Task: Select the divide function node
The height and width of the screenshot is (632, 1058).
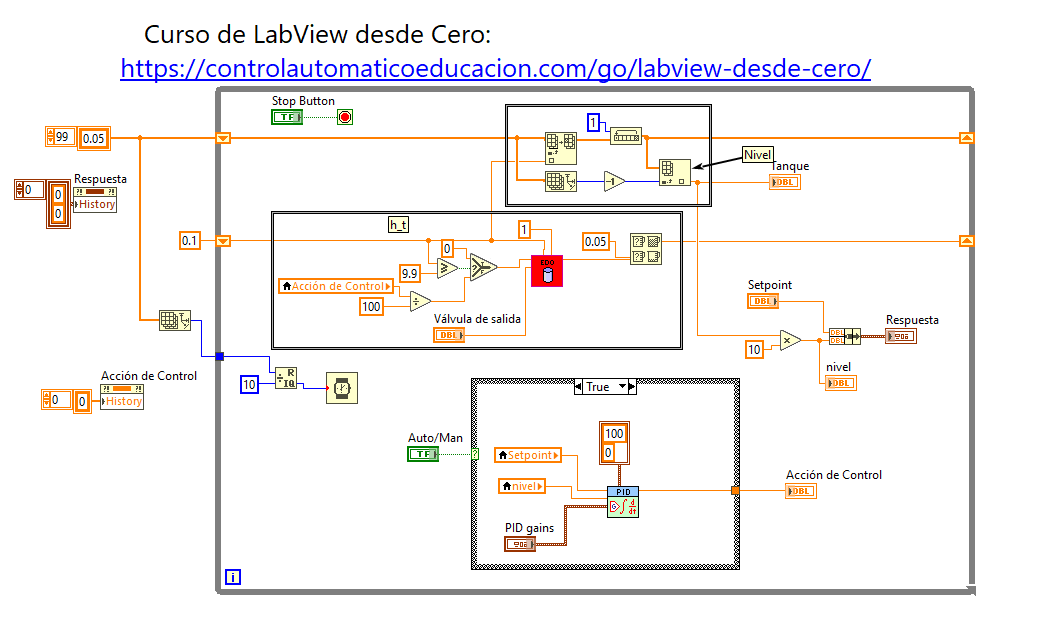Action: pyautogui.click(x=420, y=301)
